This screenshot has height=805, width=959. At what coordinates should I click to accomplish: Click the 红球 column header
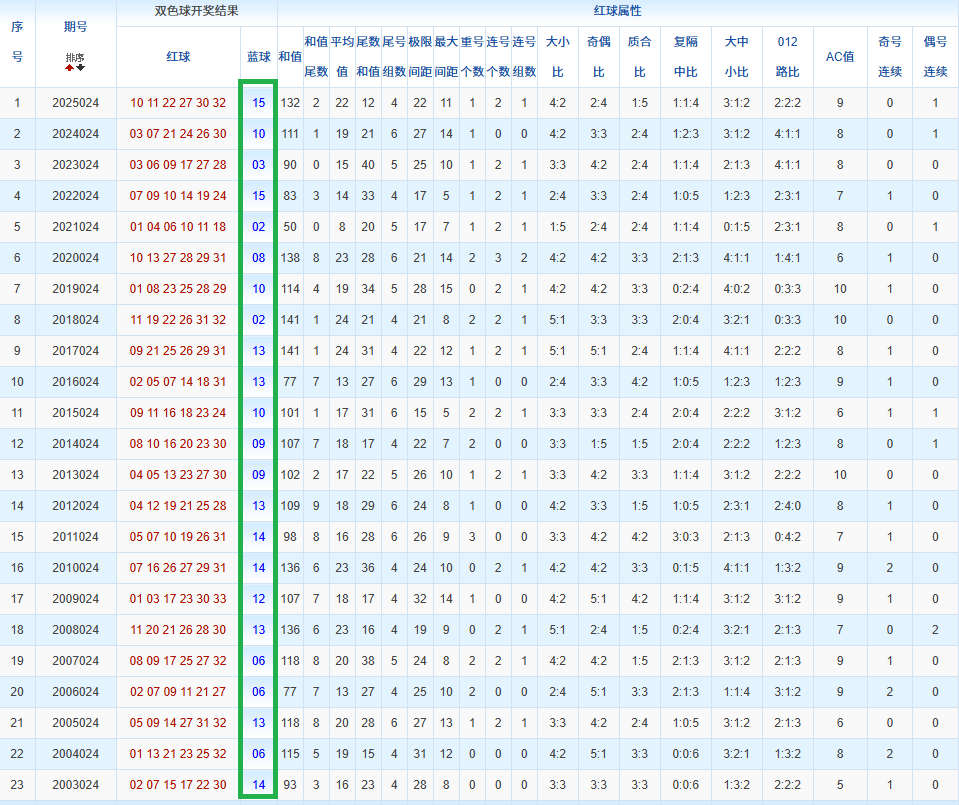[178, 57]
